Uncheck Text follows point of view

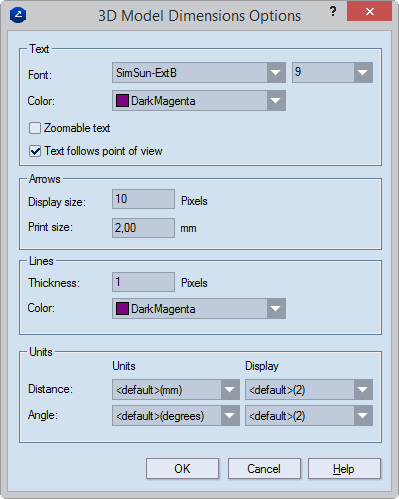click(35, 151)
